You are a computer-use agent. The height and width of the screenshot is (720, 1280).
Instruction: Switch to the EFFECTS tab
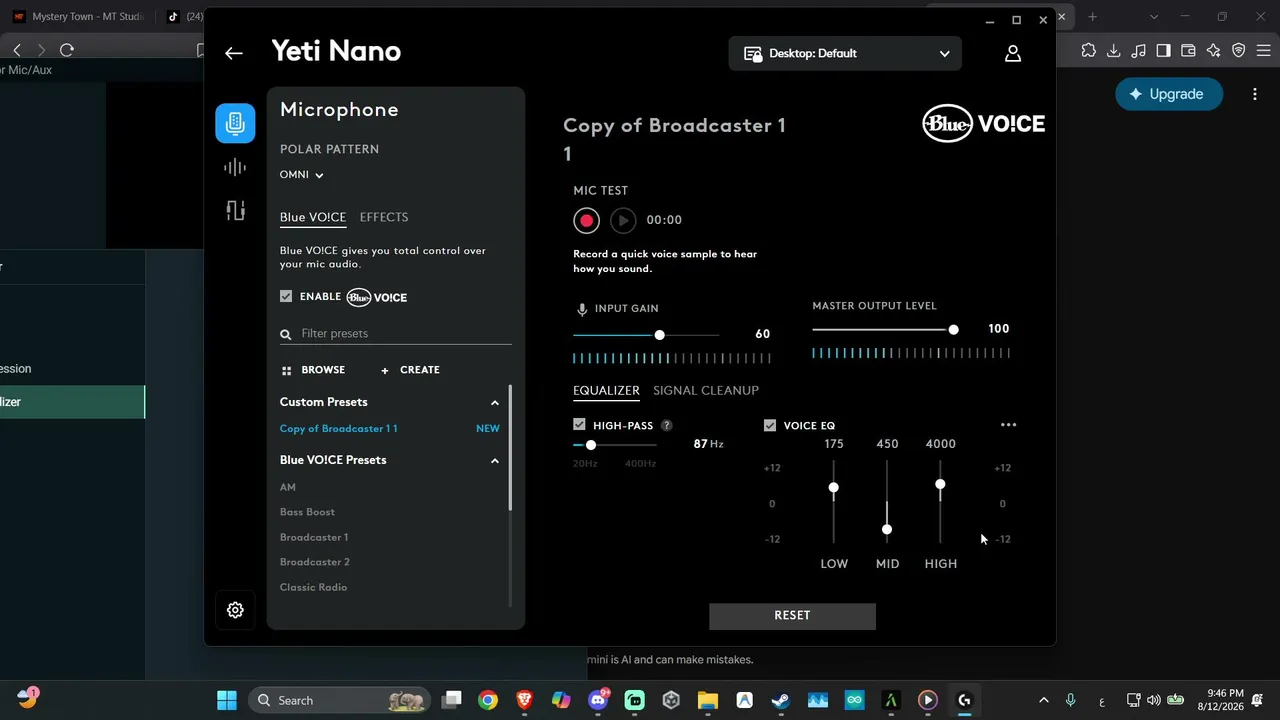[x=384, y=217]
